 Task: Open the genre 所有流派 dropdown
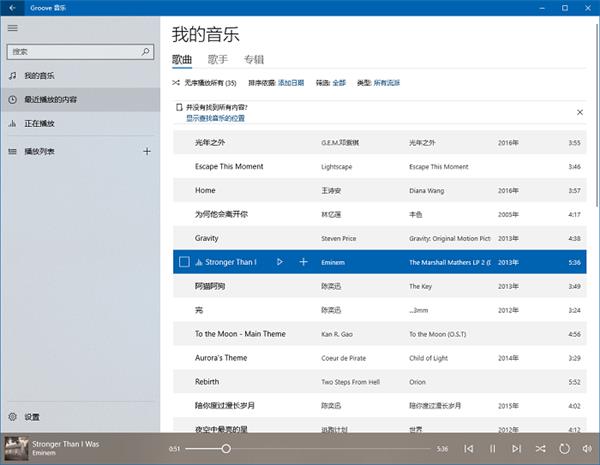387,83
